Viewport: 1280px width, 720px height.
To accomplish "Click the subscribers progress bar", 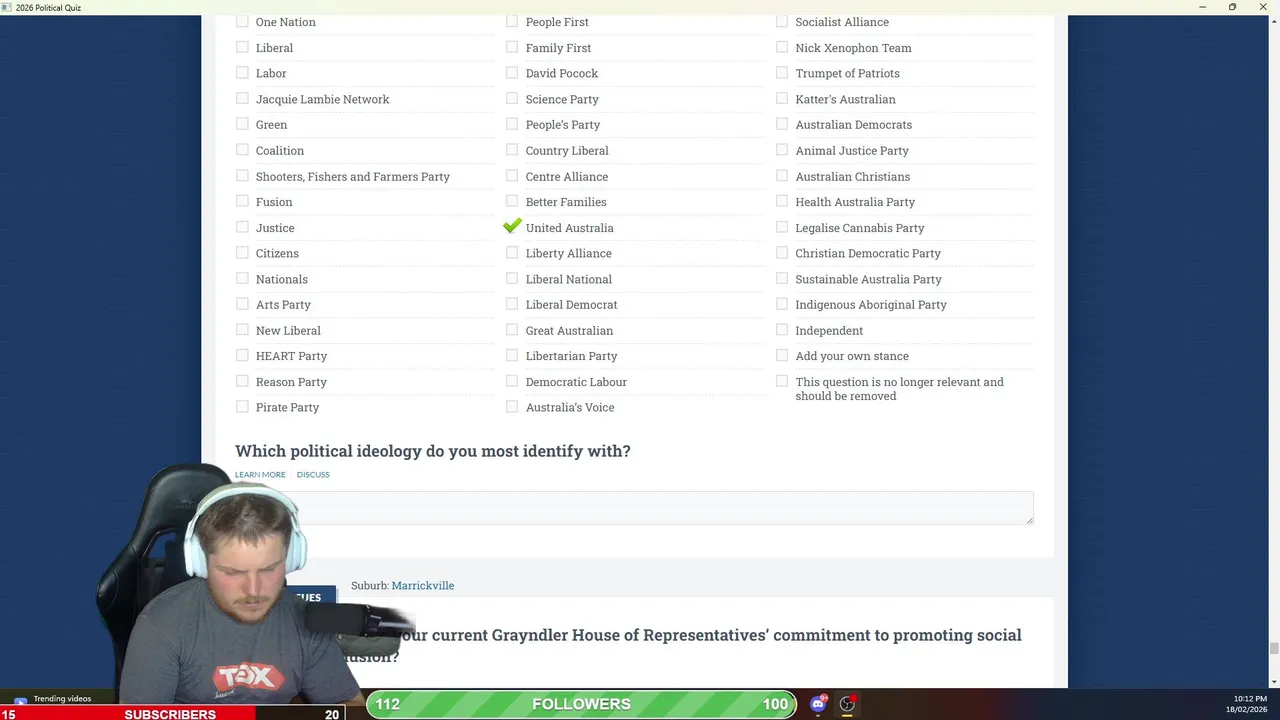I will click(x=171, y=713).
